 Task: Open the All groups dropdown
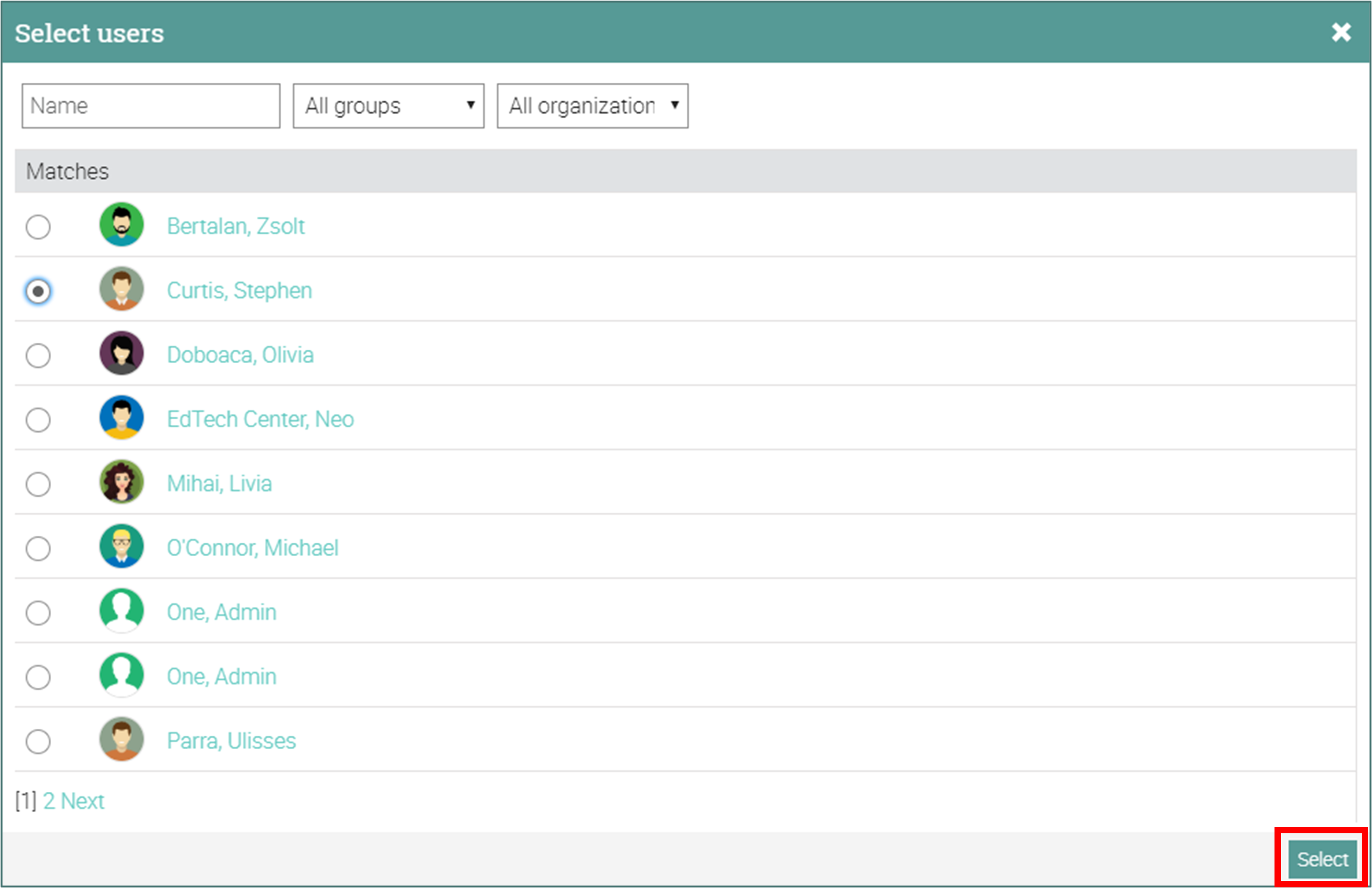[x=388, y=106]
